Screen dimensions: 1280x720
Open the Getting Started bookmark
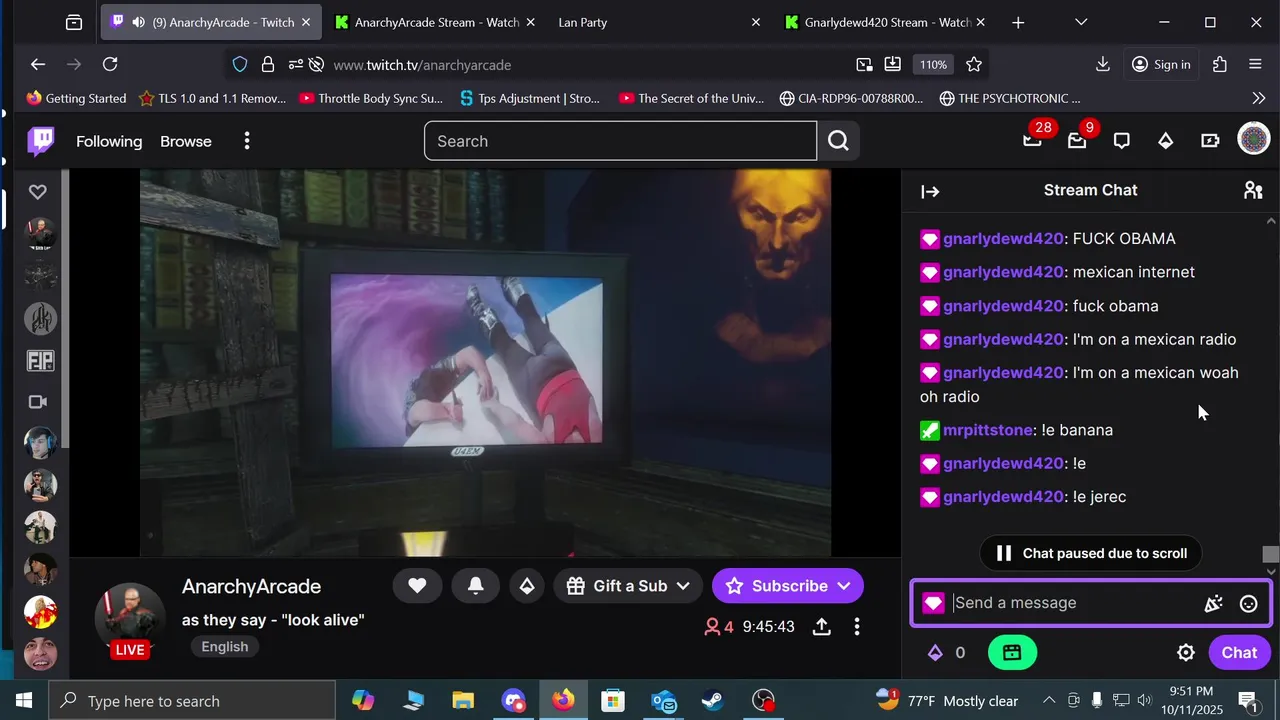click(x=76, y=98)
